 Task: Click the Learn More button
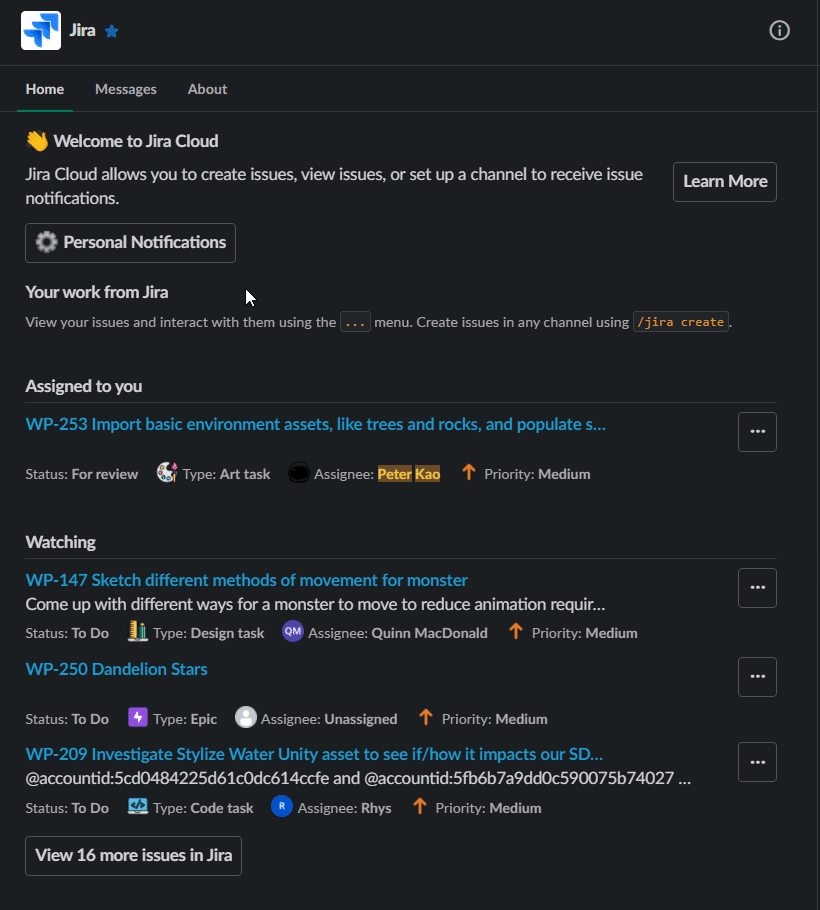point(724,182)
